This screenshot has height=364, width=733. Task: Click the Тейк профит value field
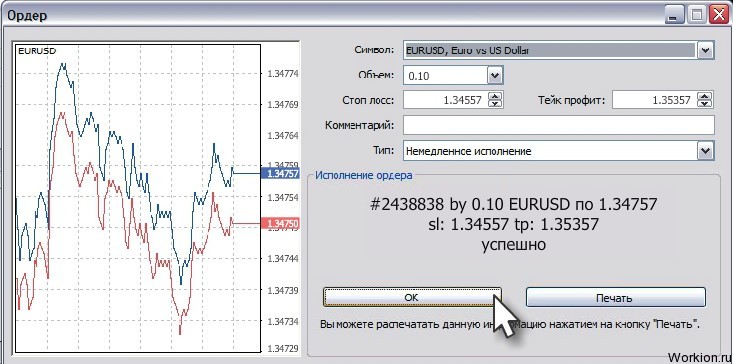[x=654, y=100]
